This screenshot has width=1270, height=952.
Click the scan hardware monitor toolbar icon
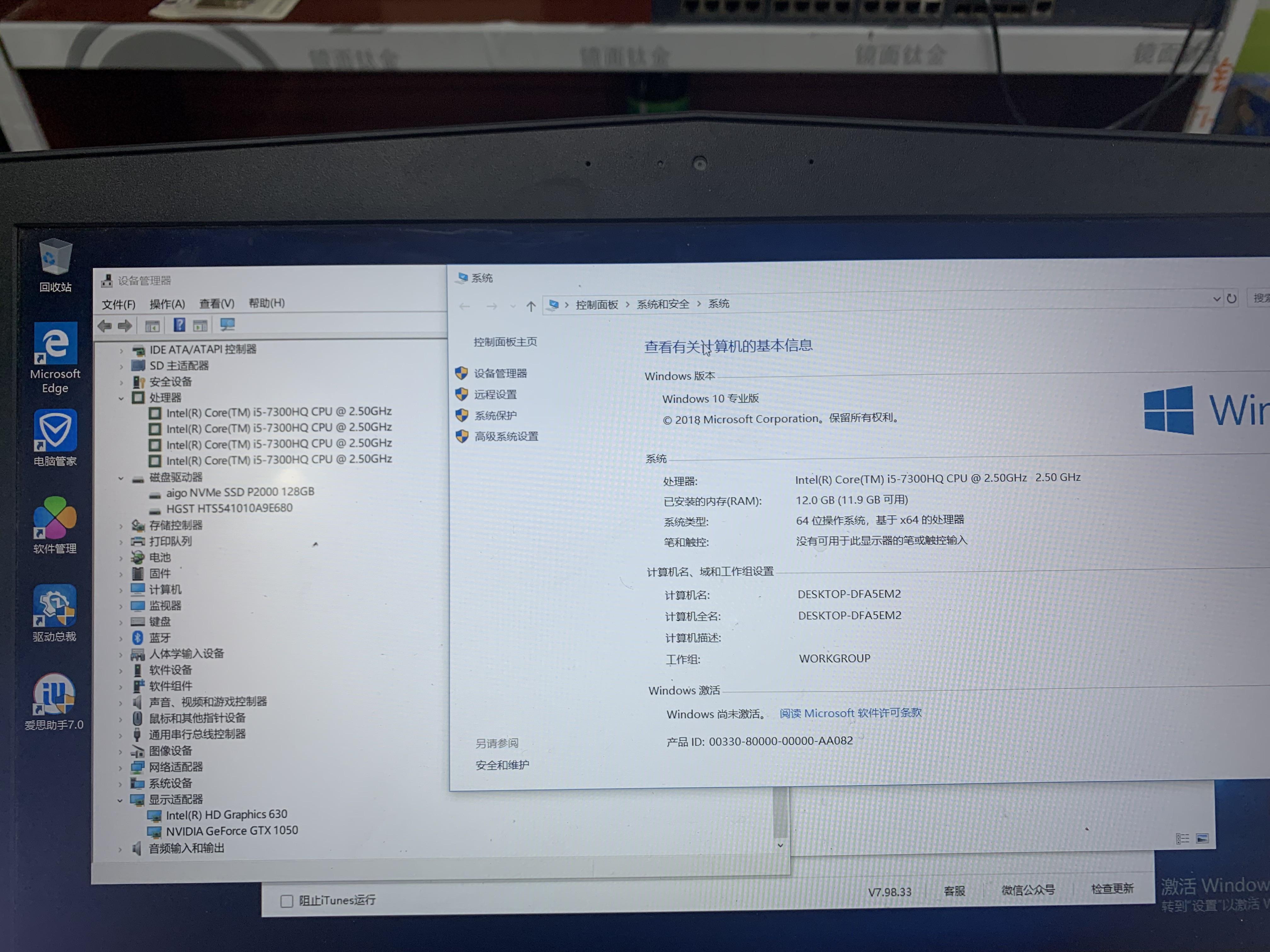click(227, 325)
